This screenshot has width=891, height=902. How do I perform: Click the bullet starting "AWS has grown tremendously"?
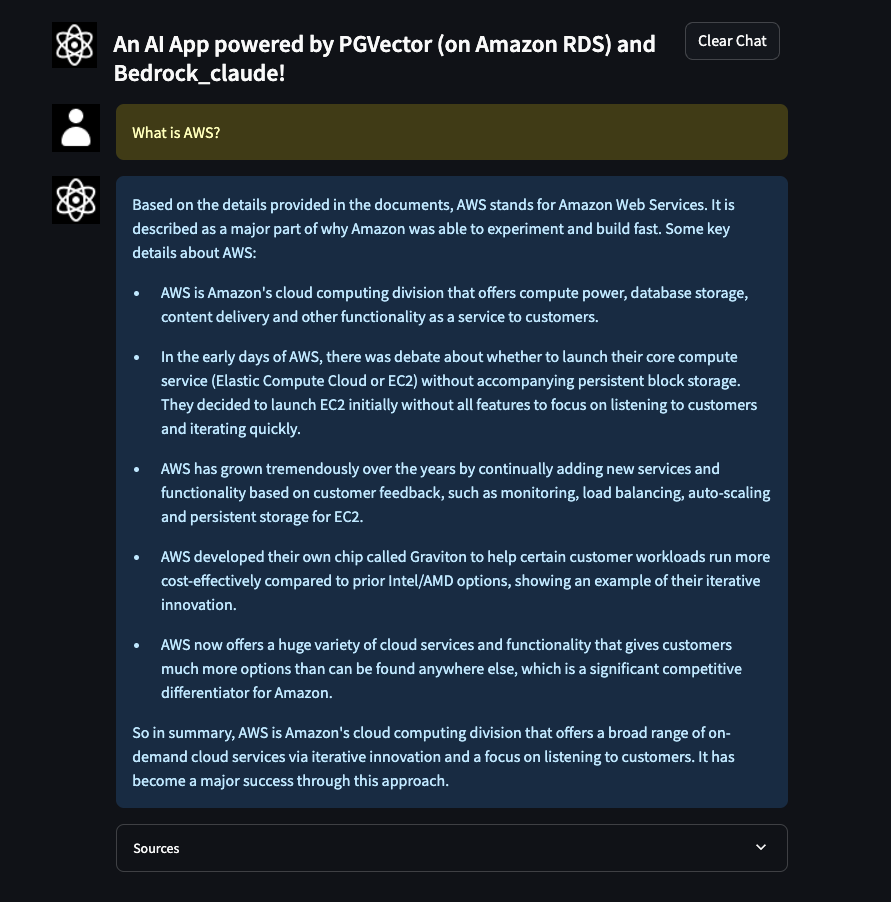[x=465, y=492]
